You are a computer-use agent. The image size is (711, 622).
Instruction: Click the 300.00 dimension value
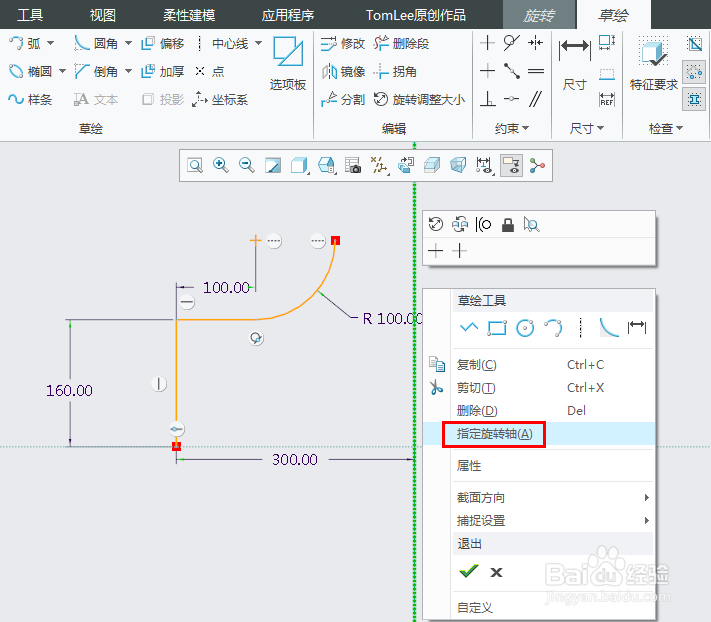[295, 460]
